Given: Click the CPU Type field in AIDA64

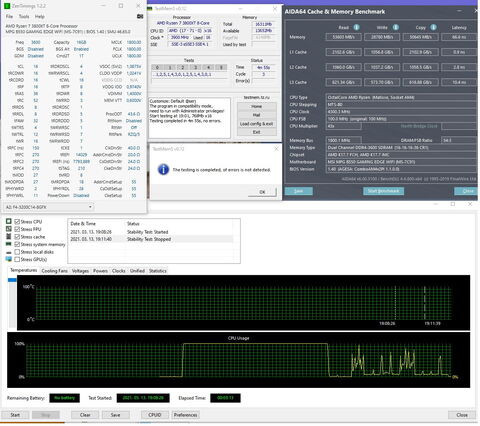Looking at the screenshot, I should 402,97.
